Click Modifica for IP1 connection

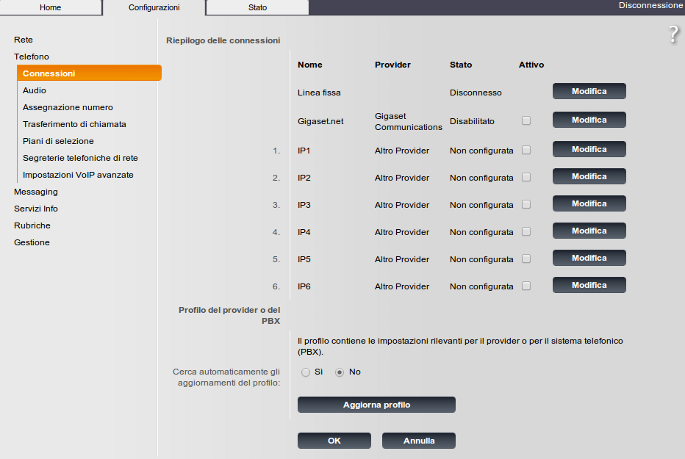[x=589, y=149]
